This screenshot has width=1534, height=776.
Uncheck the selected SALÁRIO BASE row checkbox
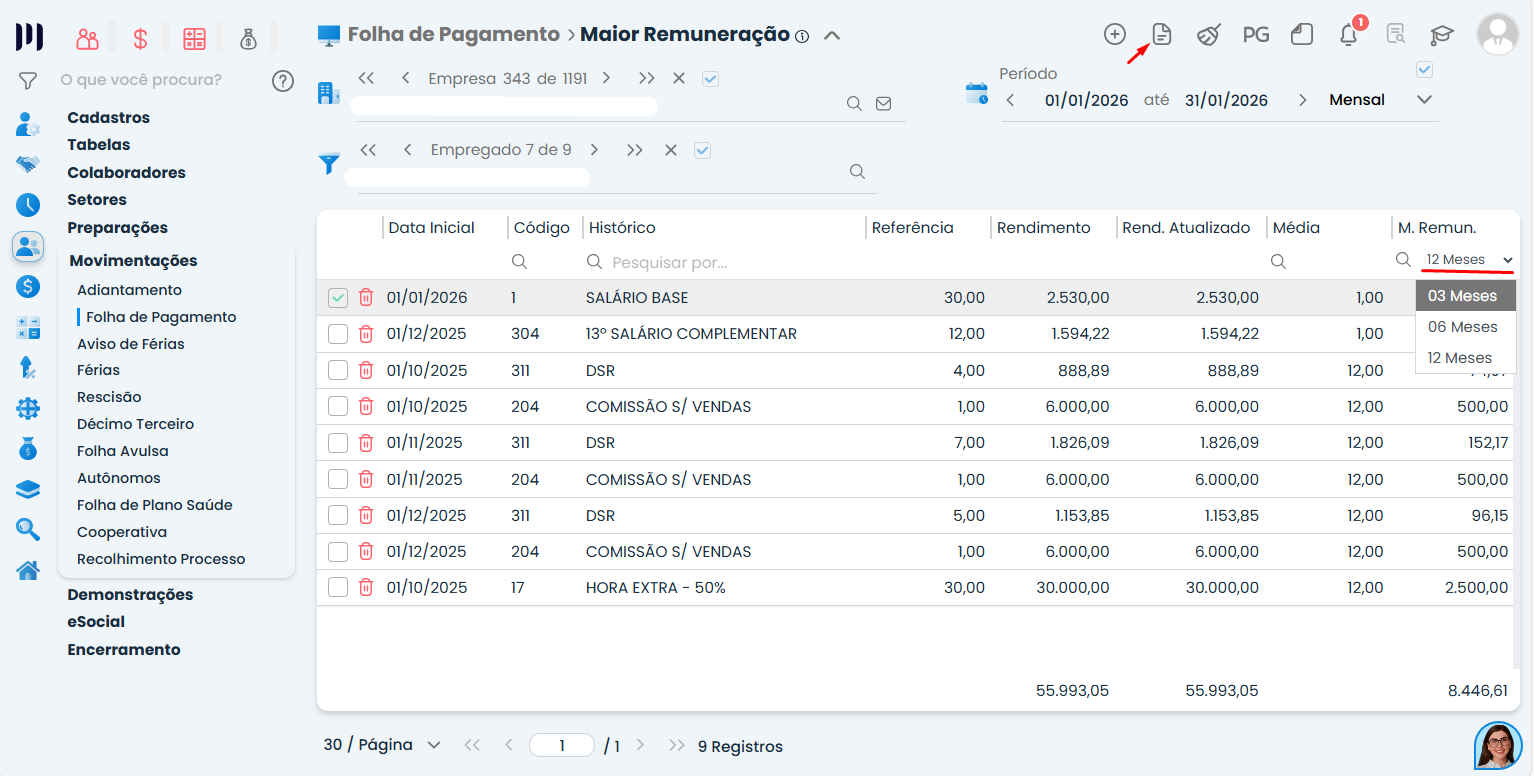(337, 297)
